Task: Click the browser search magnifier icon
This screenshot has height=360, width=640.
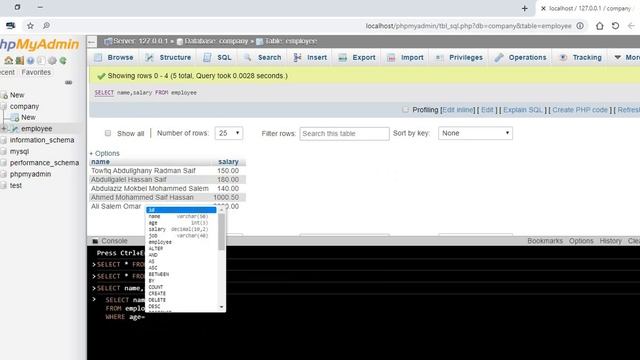Action: click(46, 26)
